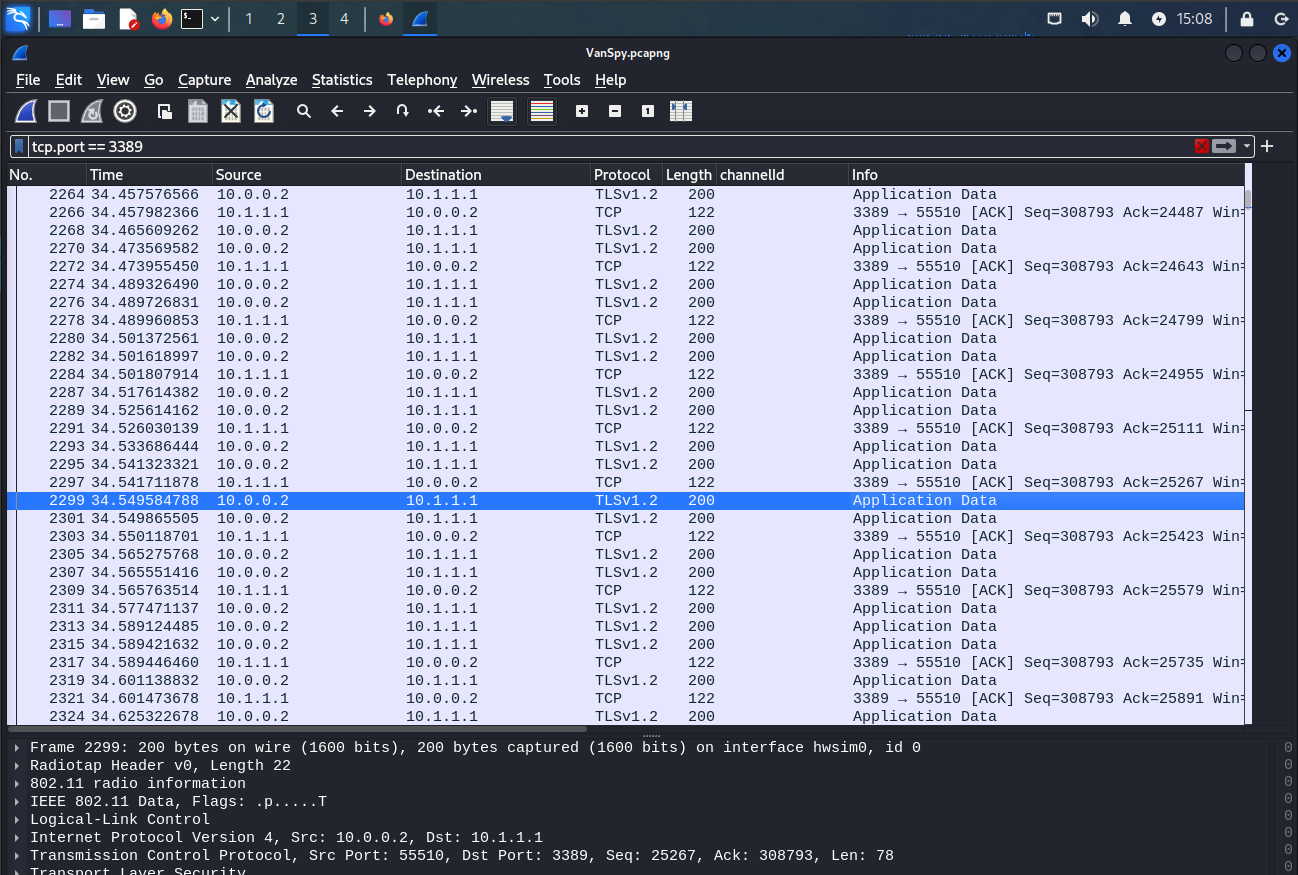
Task: Switch to workspace 2
Action: click(281, 18)
